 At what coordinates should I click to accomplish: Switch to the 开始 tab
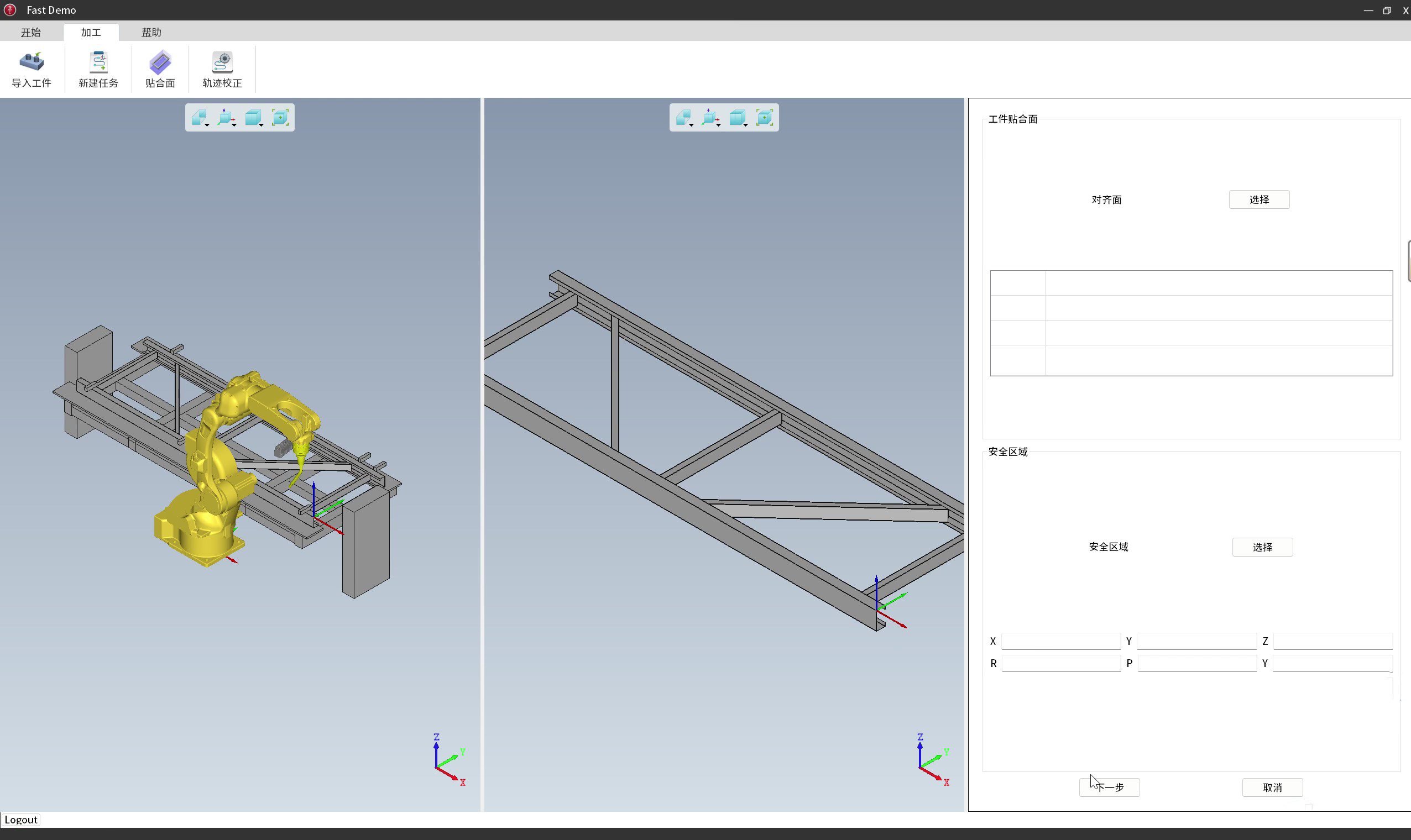(x=31, y=32)
